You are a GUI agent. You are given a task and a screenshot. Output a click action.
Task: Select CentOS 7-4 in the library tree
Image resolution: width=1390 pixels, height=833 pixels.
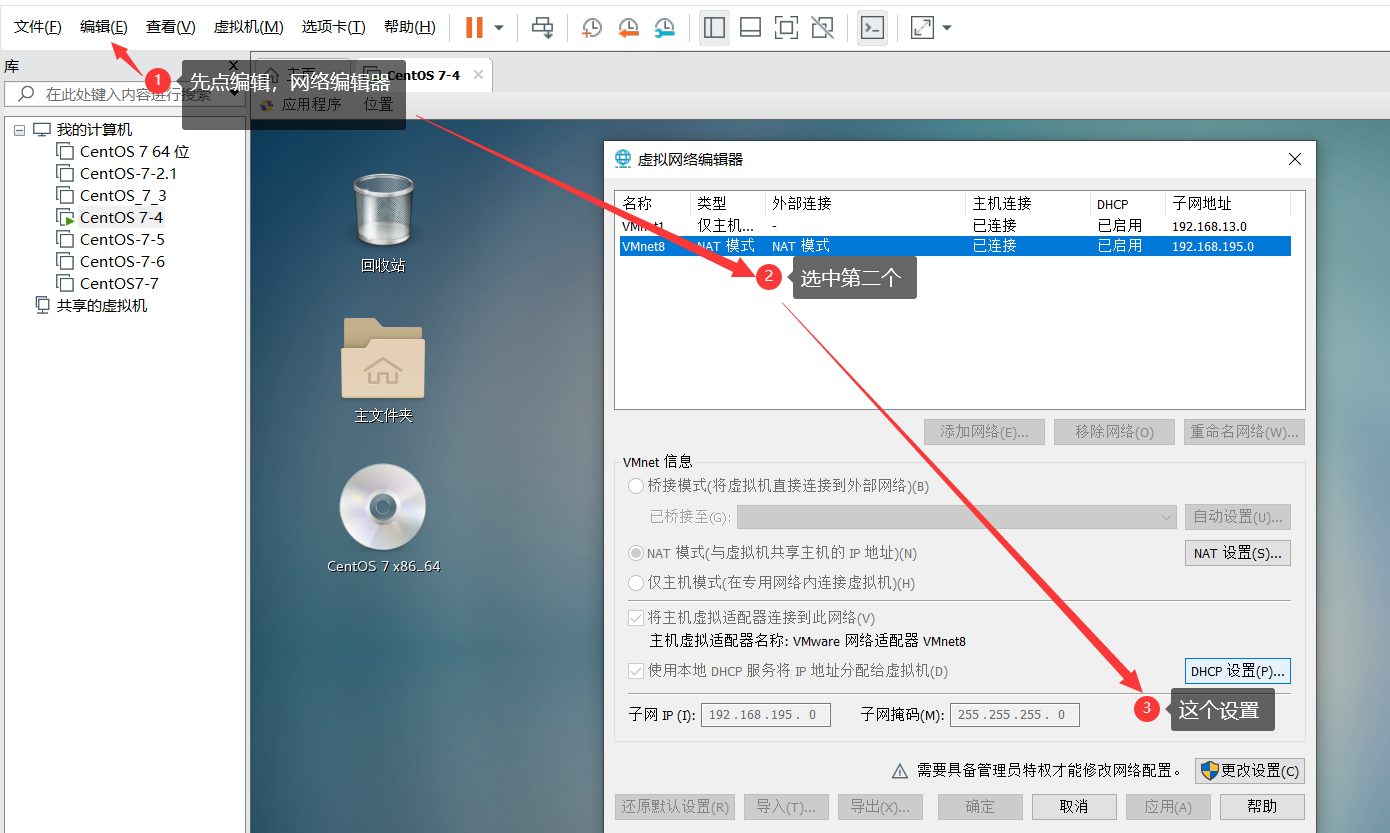point(121,218)
